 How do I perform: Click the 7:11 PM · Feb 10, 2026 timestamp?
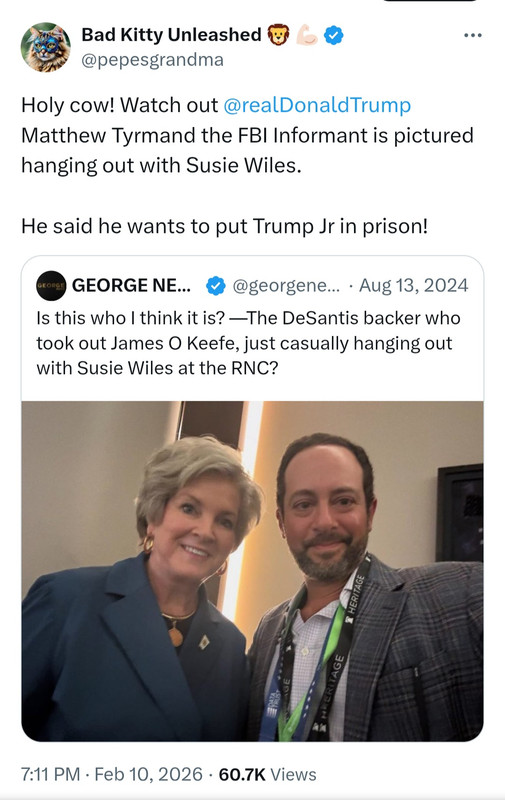pos(112,774)
